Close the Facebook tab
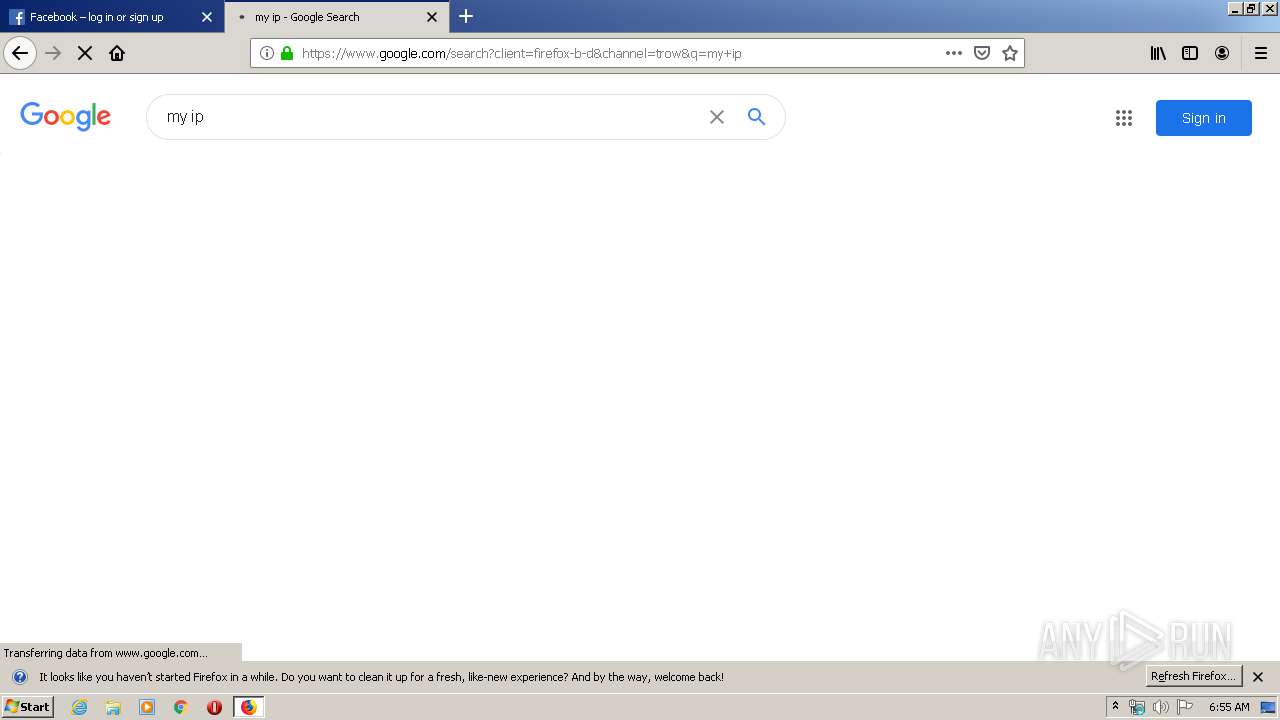Screen dimensions: 1280x720 click(207, 17)
